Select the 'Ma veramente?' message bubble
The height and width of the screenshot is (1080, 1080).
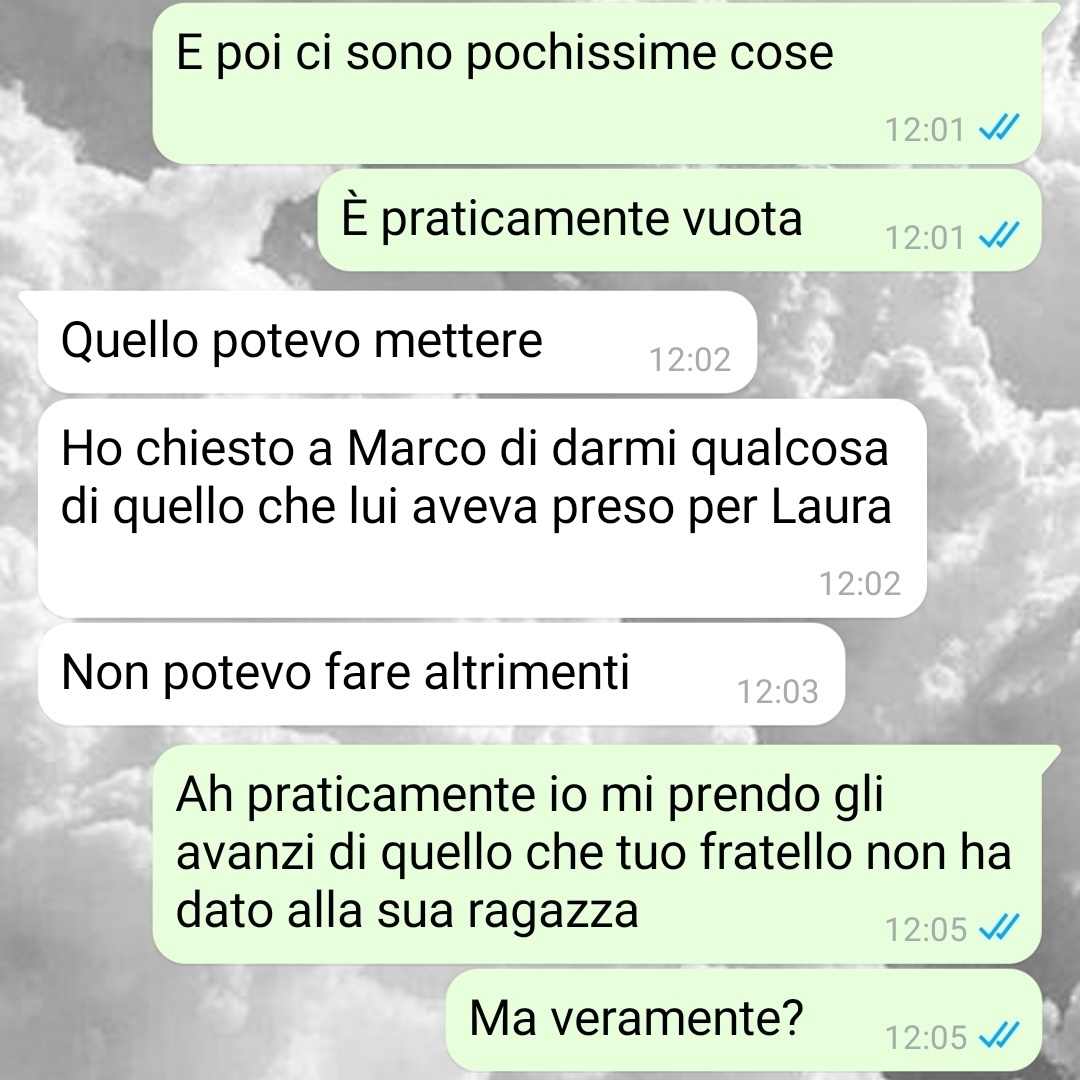743,1020
